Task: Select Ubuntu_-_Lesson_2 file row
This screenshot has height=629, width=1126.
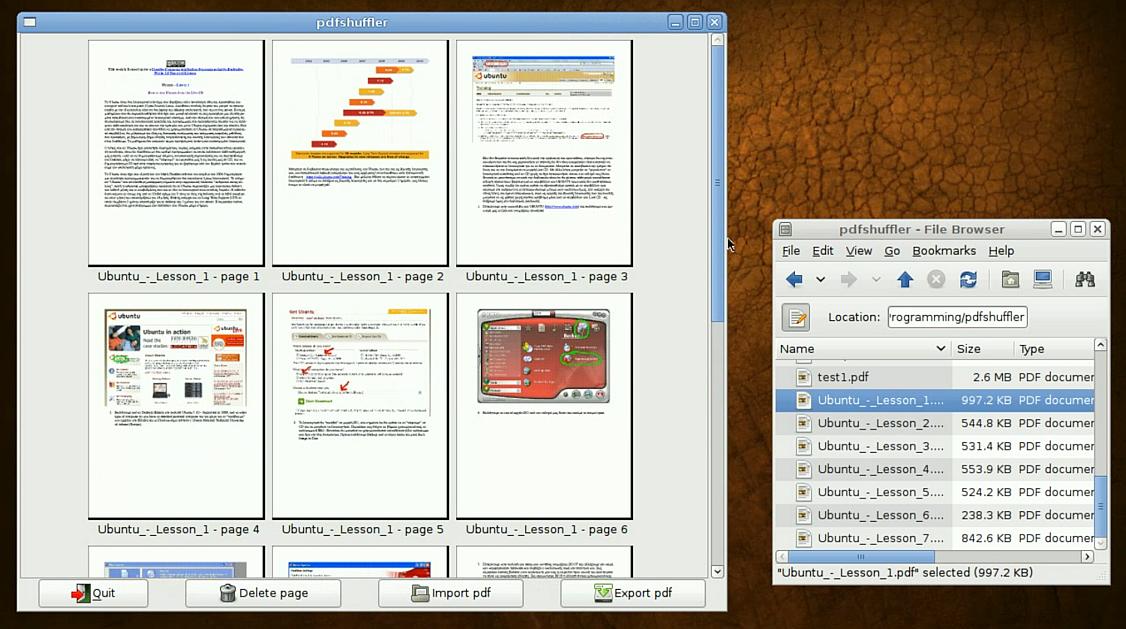Action: click(935, 423)
